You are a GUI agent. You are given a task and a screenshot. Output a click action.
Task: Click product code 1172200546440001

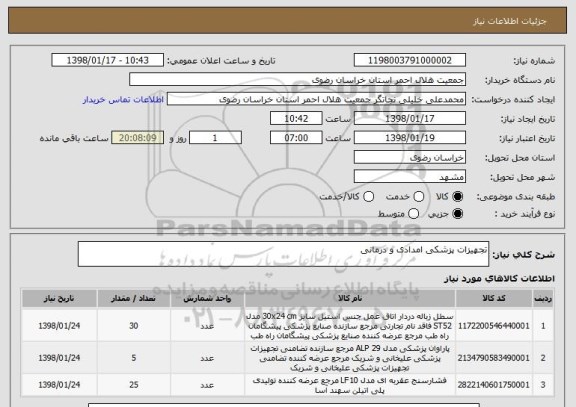(494, 326)
